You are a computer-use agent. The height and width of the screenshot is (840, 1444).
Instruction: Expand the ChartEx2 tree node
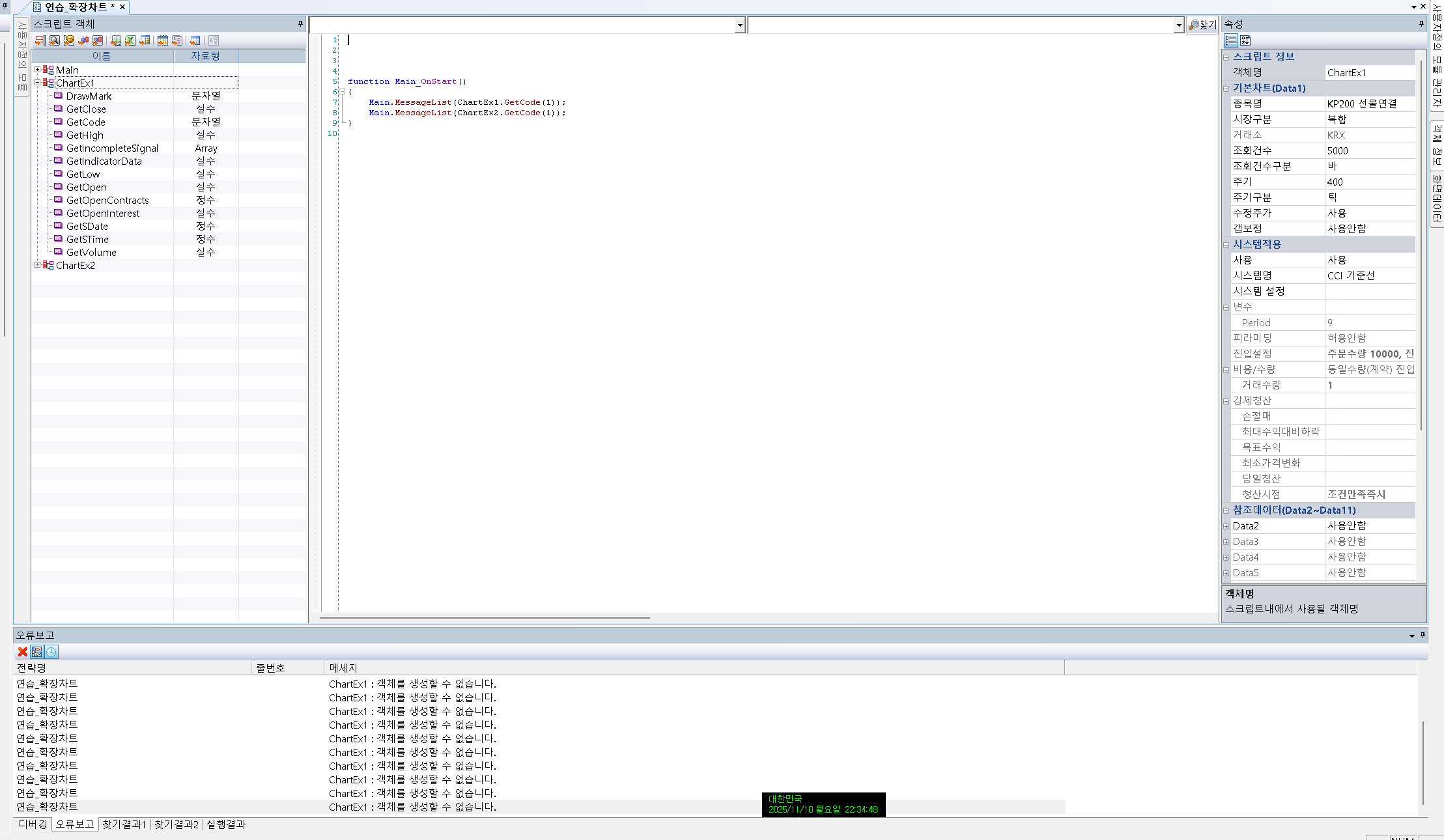pos(37,265)
